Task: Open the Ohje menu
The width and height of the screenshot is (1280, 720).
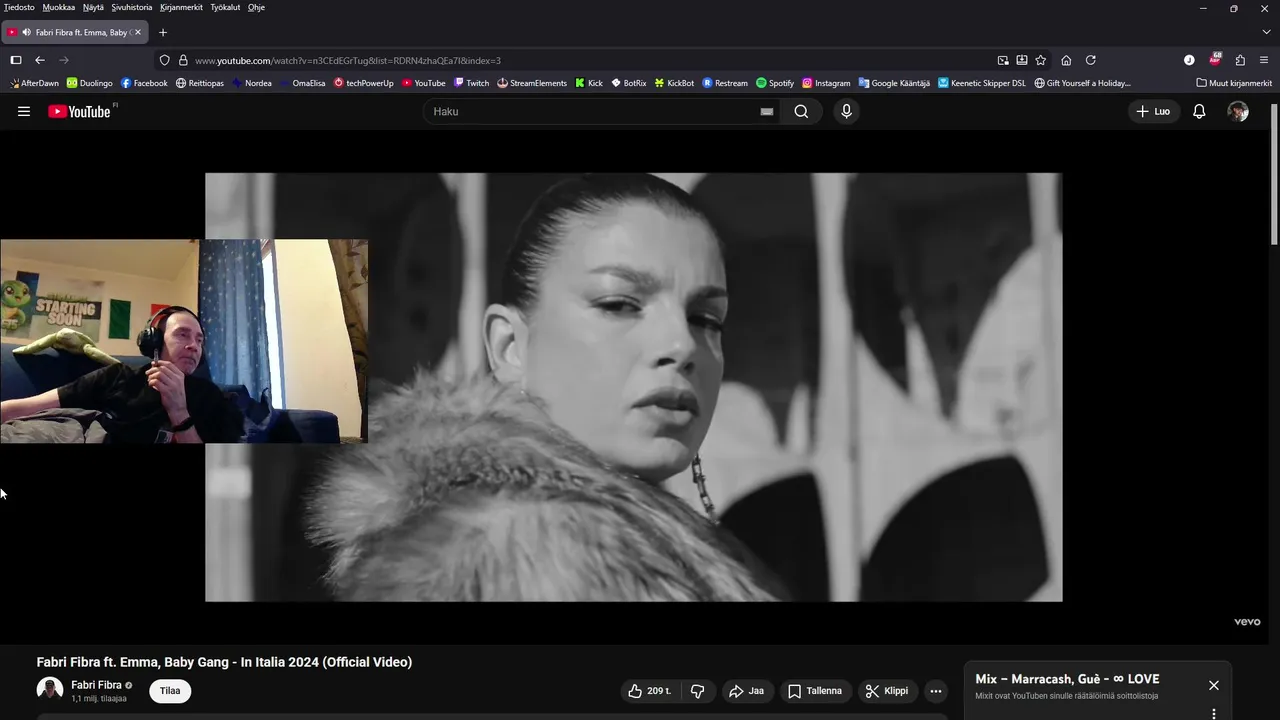Action: 256,7
